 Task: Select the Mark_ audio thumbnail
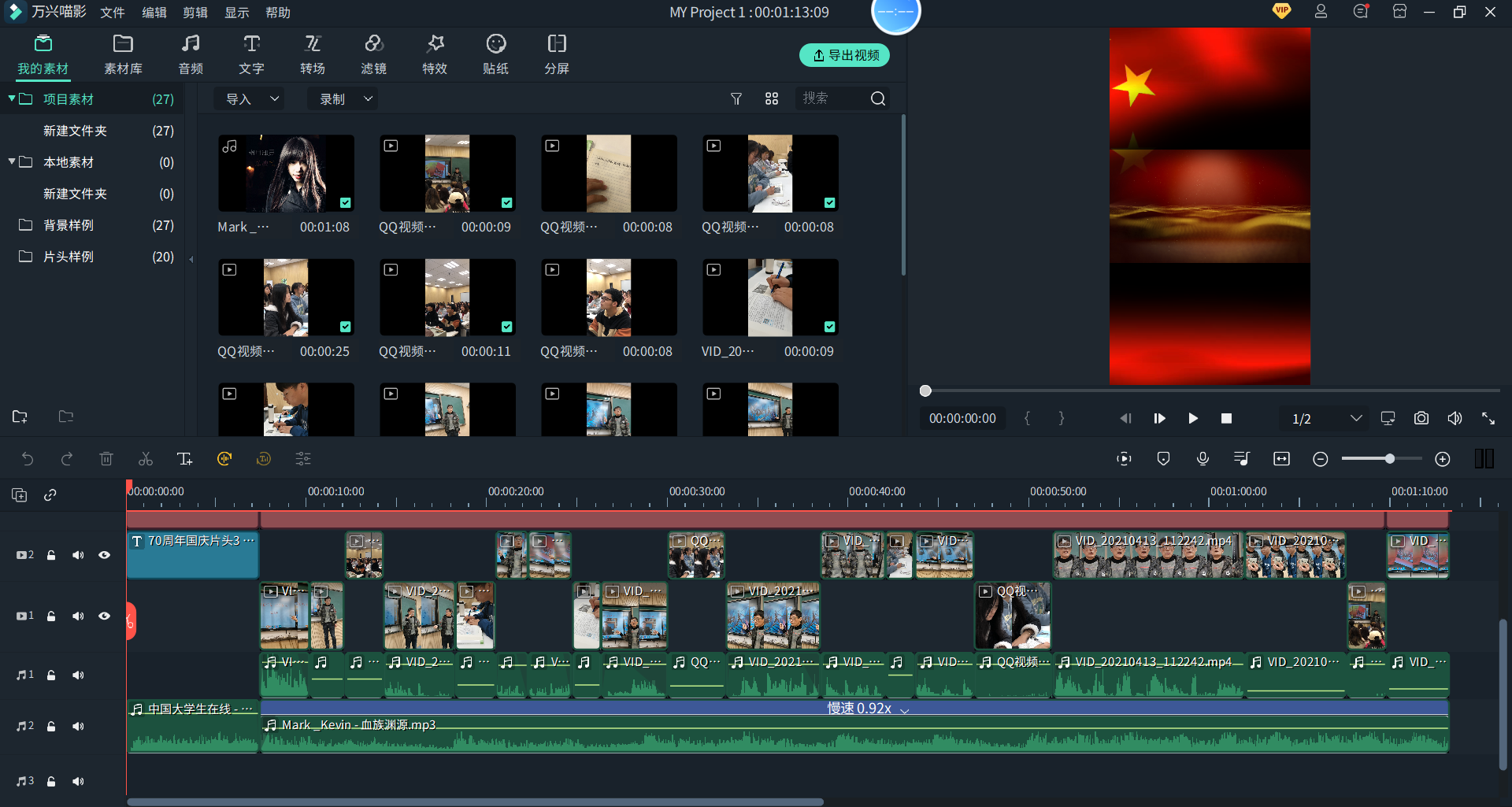286,173
